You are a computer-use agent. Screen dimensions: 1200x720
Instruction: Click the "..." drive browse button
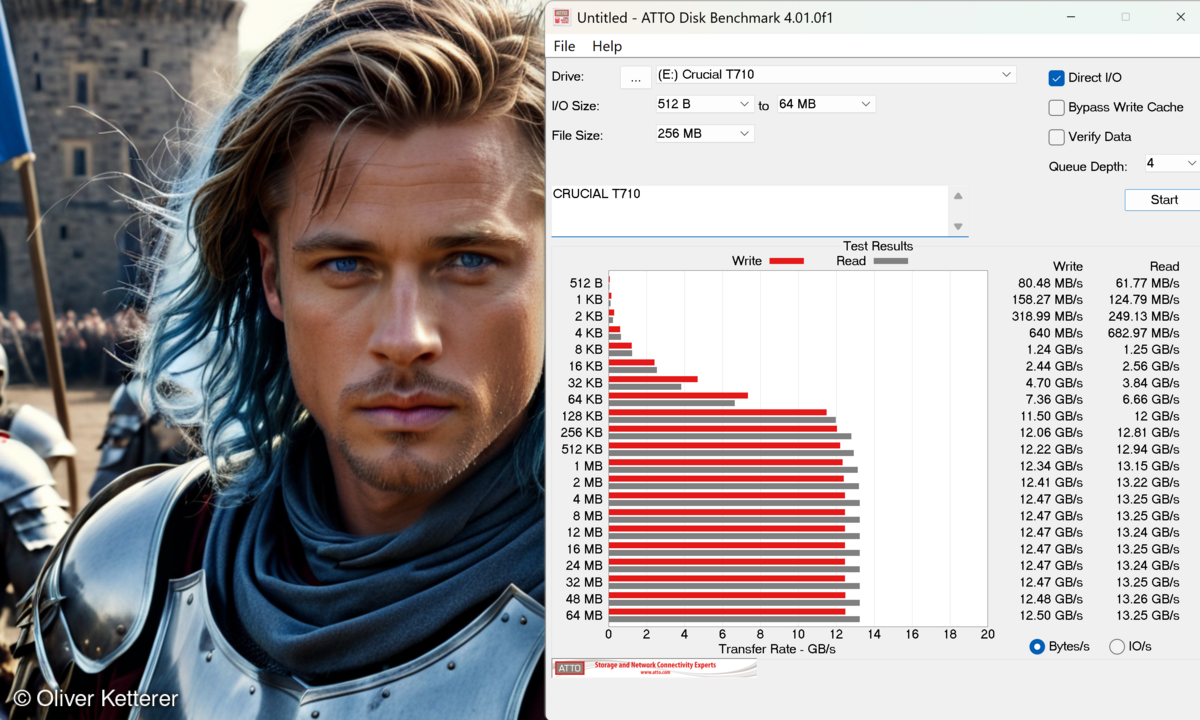pyautogui.click(x=635, y=77)
